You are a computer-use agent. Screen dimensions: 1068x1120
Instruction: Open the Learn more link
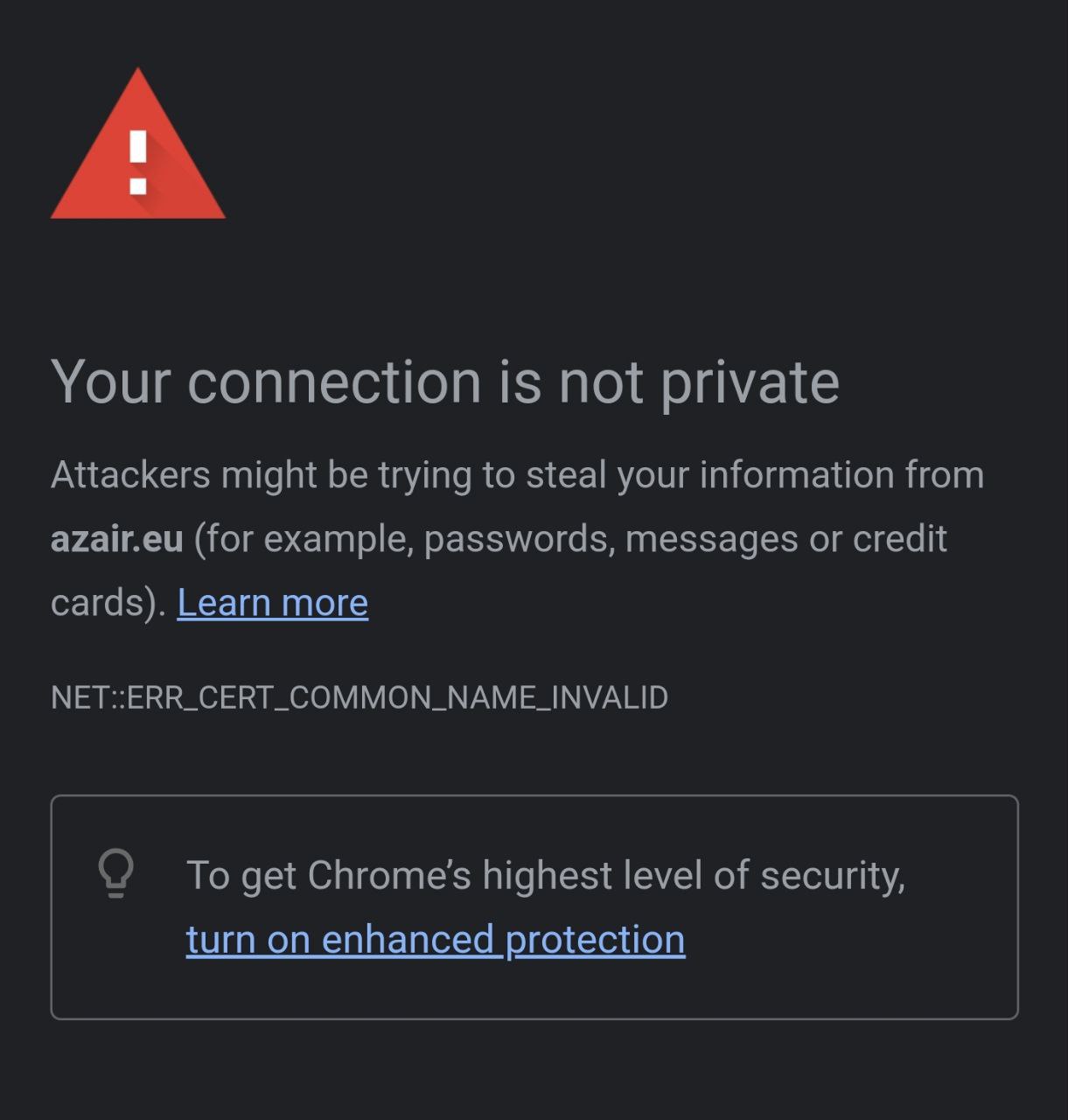[272, 603]
